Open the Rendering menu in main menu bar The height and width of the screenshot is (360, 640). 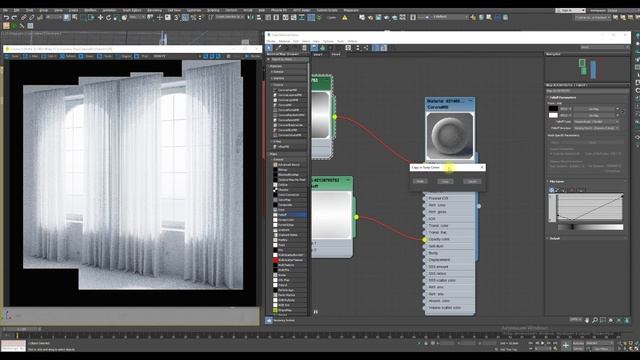(154, 10)
